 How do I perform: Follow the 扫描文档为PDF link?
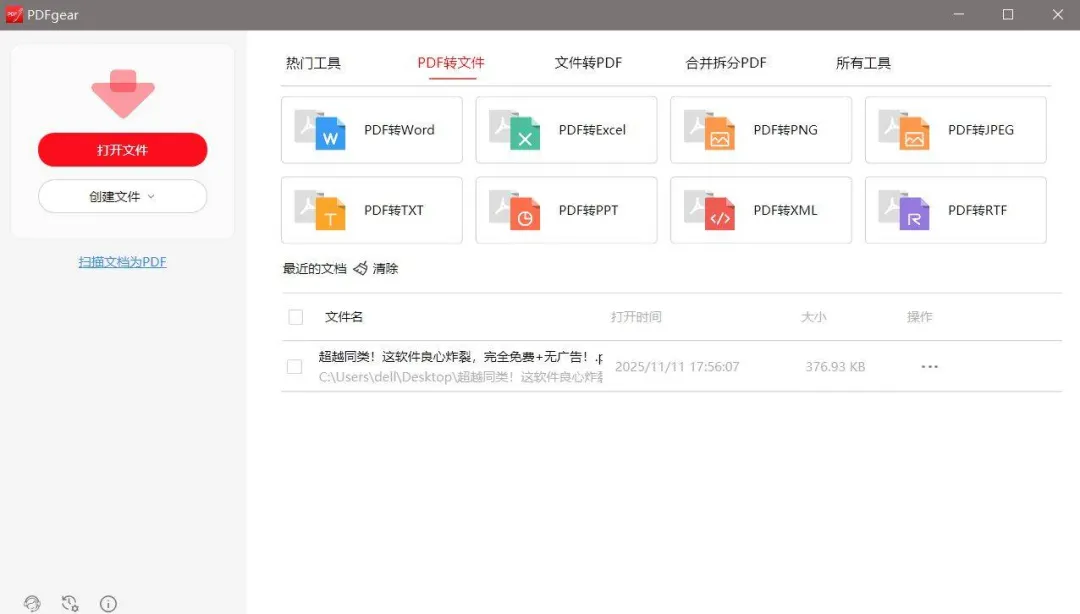click(x=122, y=262)
